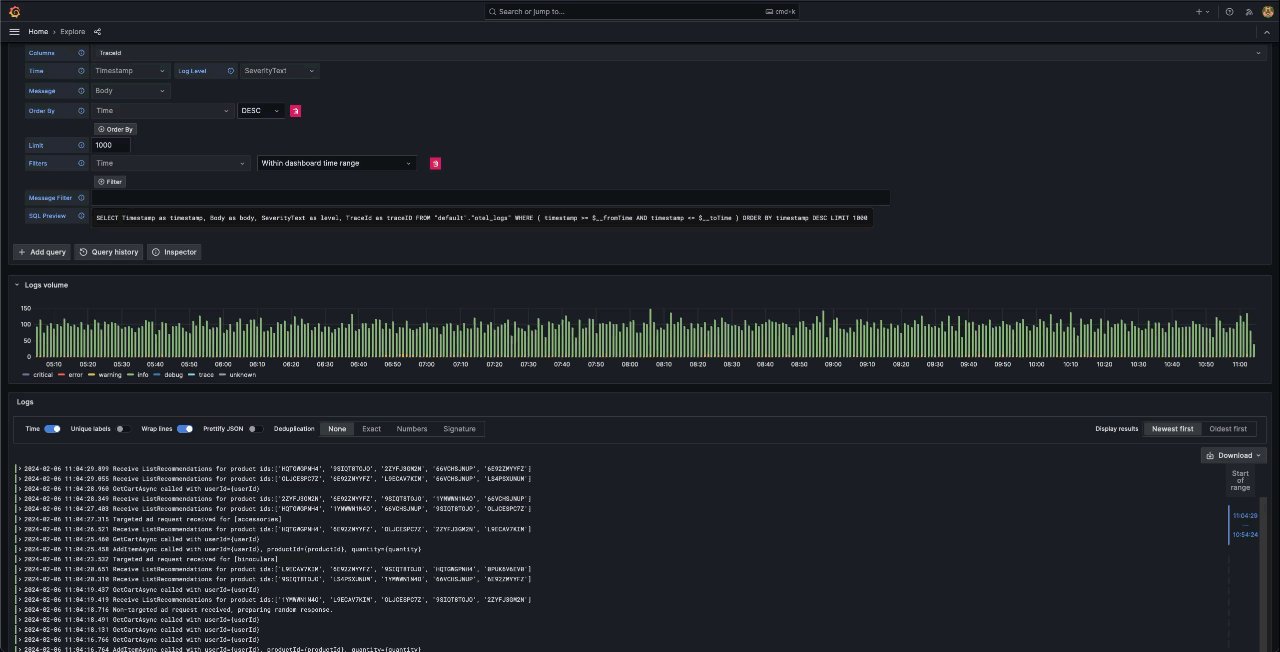Delete the Order By Time DESC clause

pyautogui.click(x=296, y=111)
